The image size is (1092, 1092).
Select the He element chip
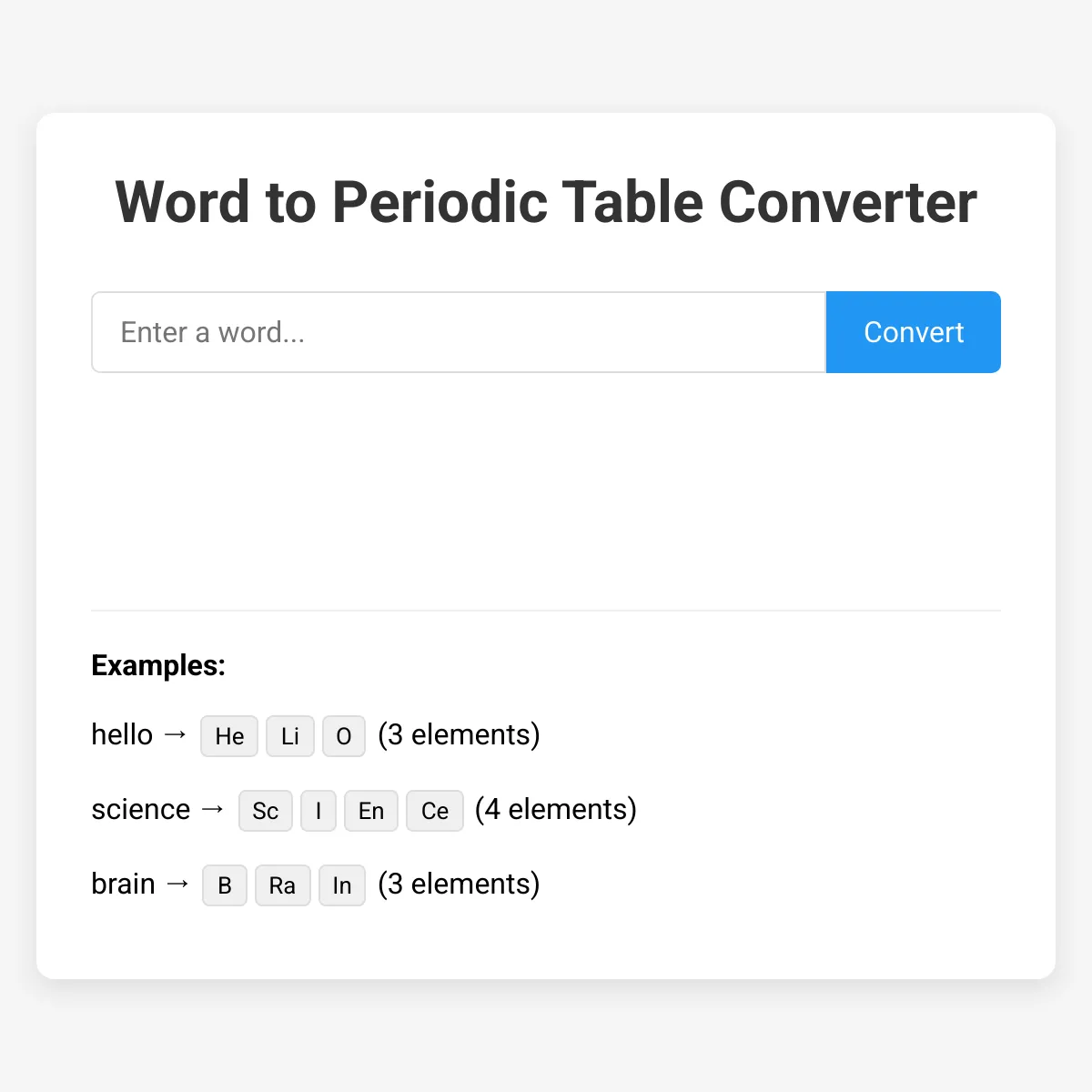pos(229,736)
